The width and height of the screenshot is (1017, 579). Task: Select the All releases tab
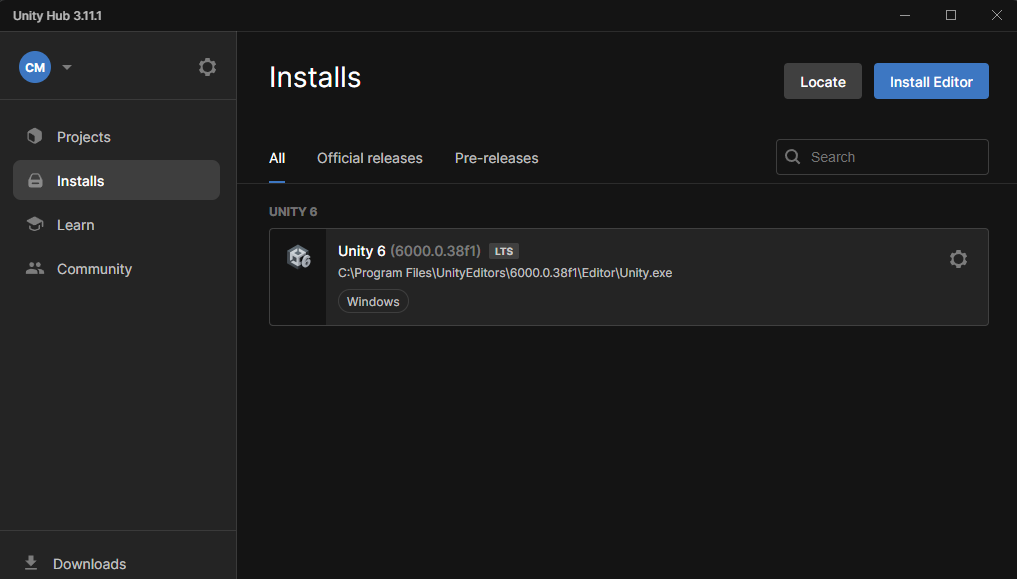pos(277,158)
